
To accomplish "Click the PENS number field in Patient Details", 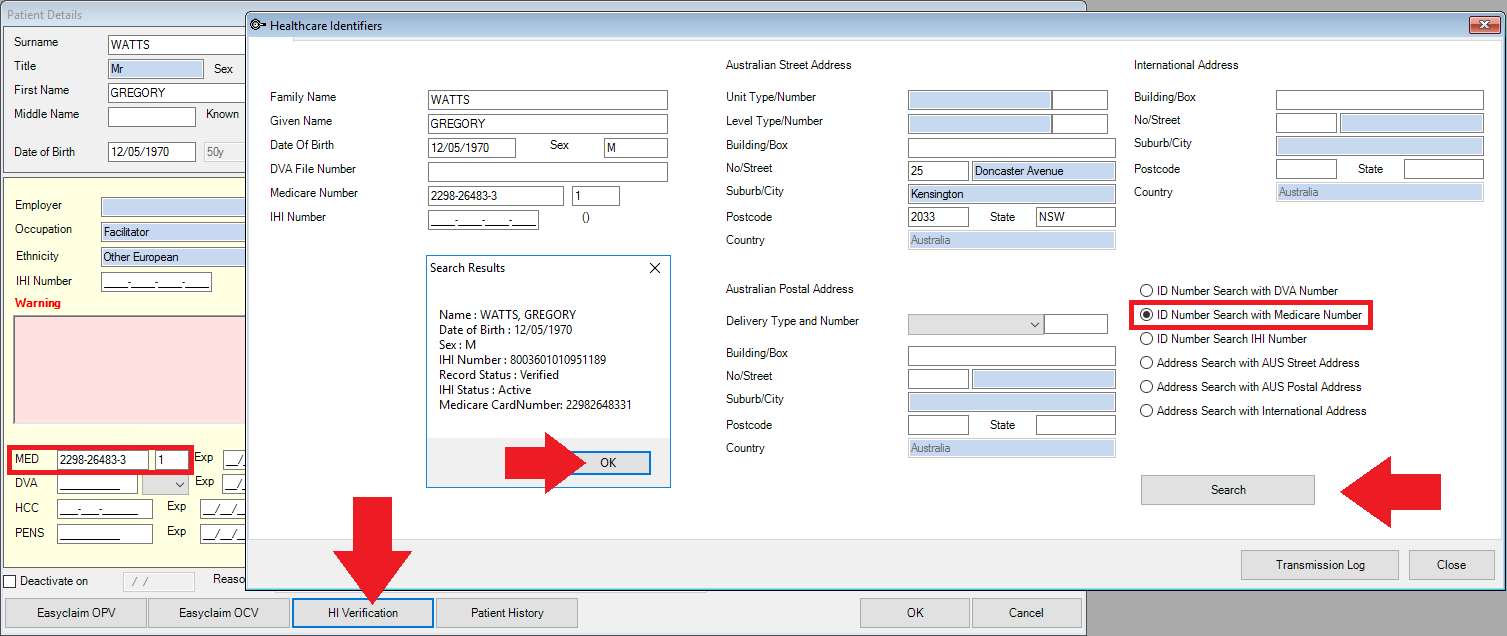I will point(105,533).
